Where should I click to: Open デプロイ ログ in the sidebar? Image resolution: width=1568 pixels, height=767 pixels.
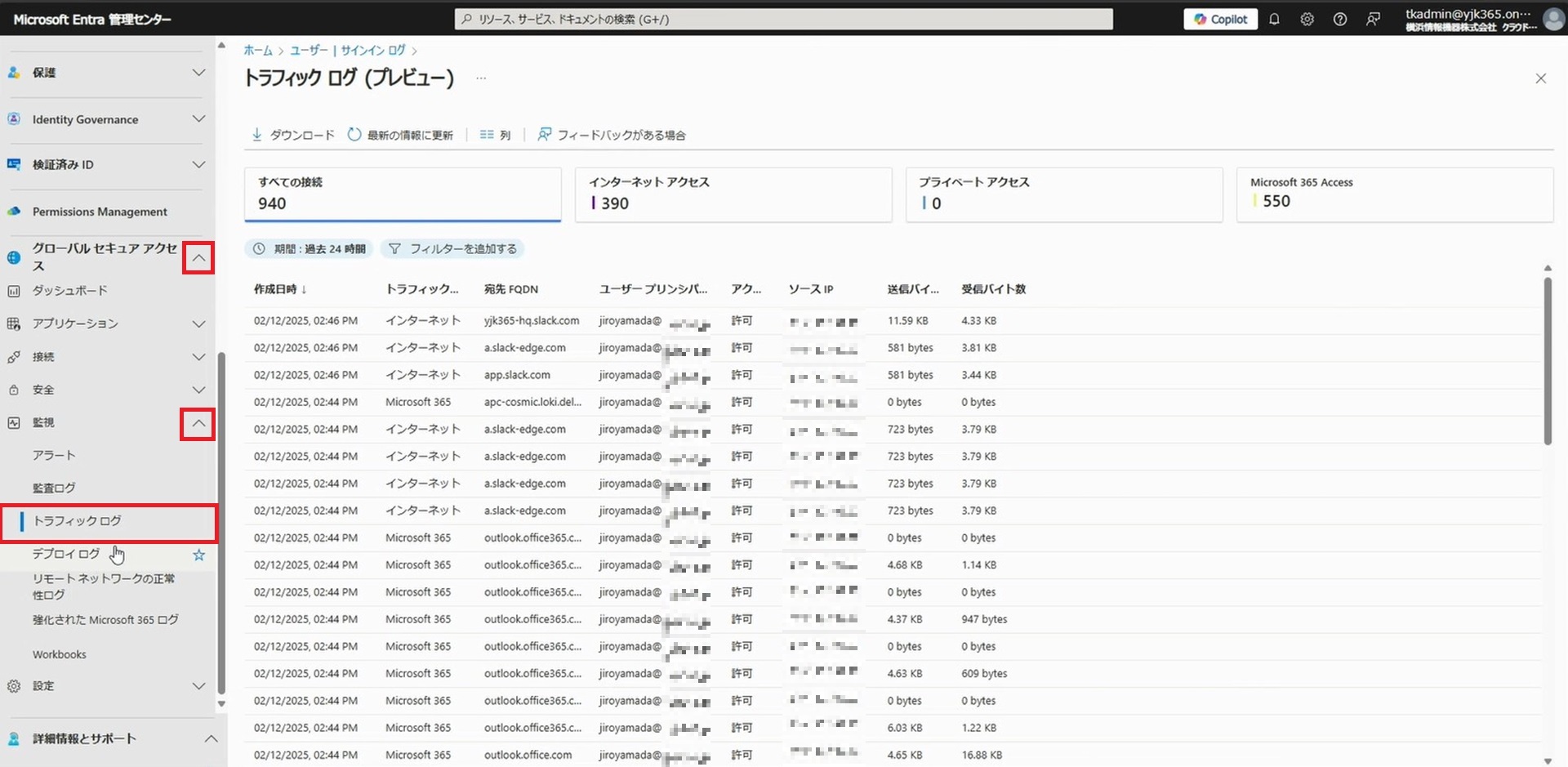[66, 554]
